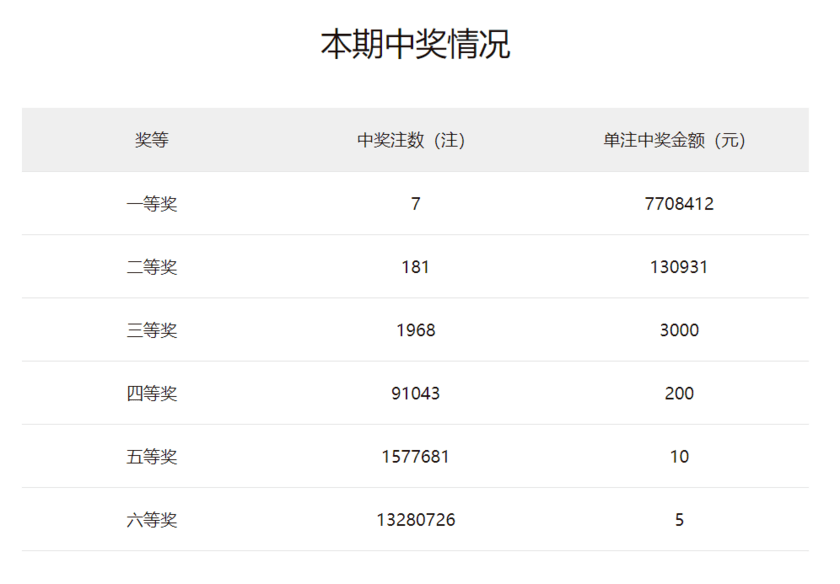Image resolution: width=840 pixels, height=584 pixels.
Task: Click the heading 本期中奖情况
Action: 415,44
